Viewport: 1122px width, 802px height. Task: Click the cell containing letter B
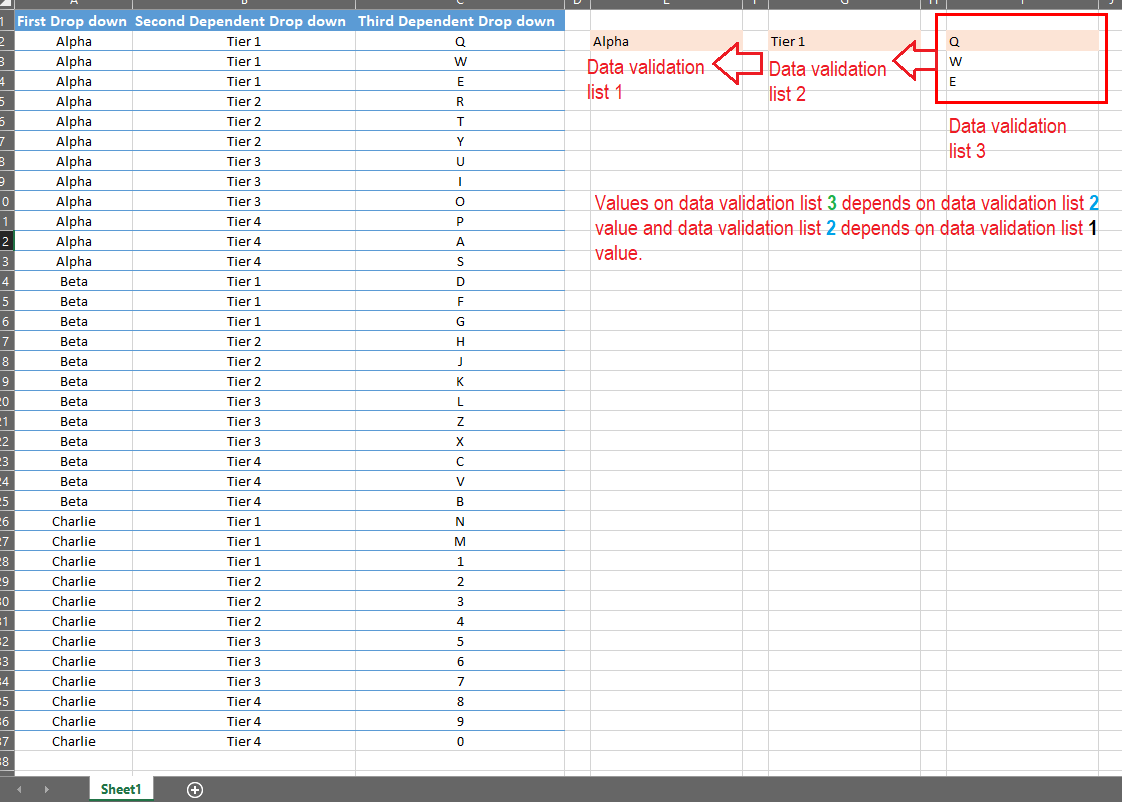tap(460, 502)
